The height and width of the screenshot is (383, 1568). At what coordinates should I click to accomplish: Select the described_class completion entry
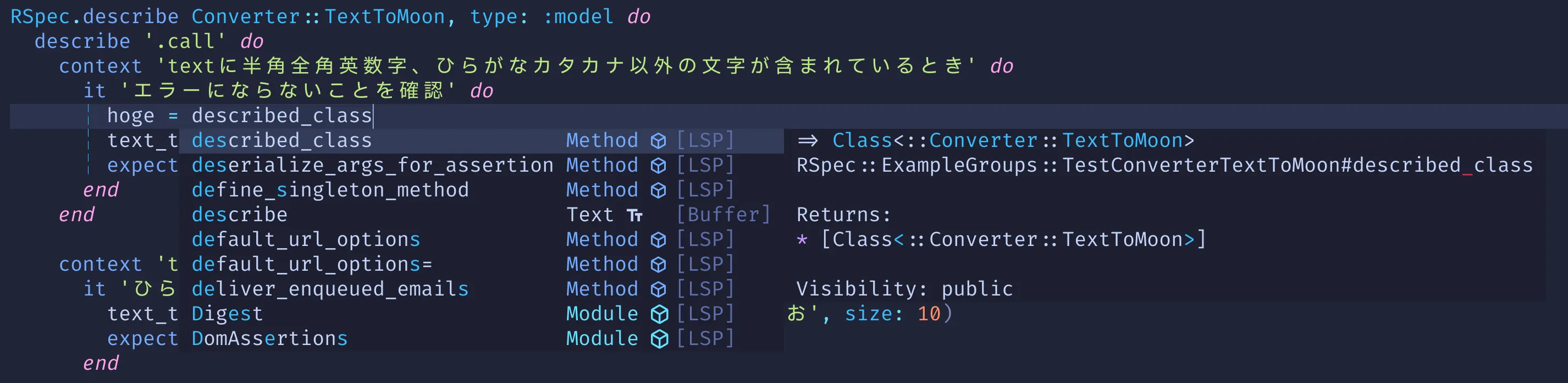(281, 140)
